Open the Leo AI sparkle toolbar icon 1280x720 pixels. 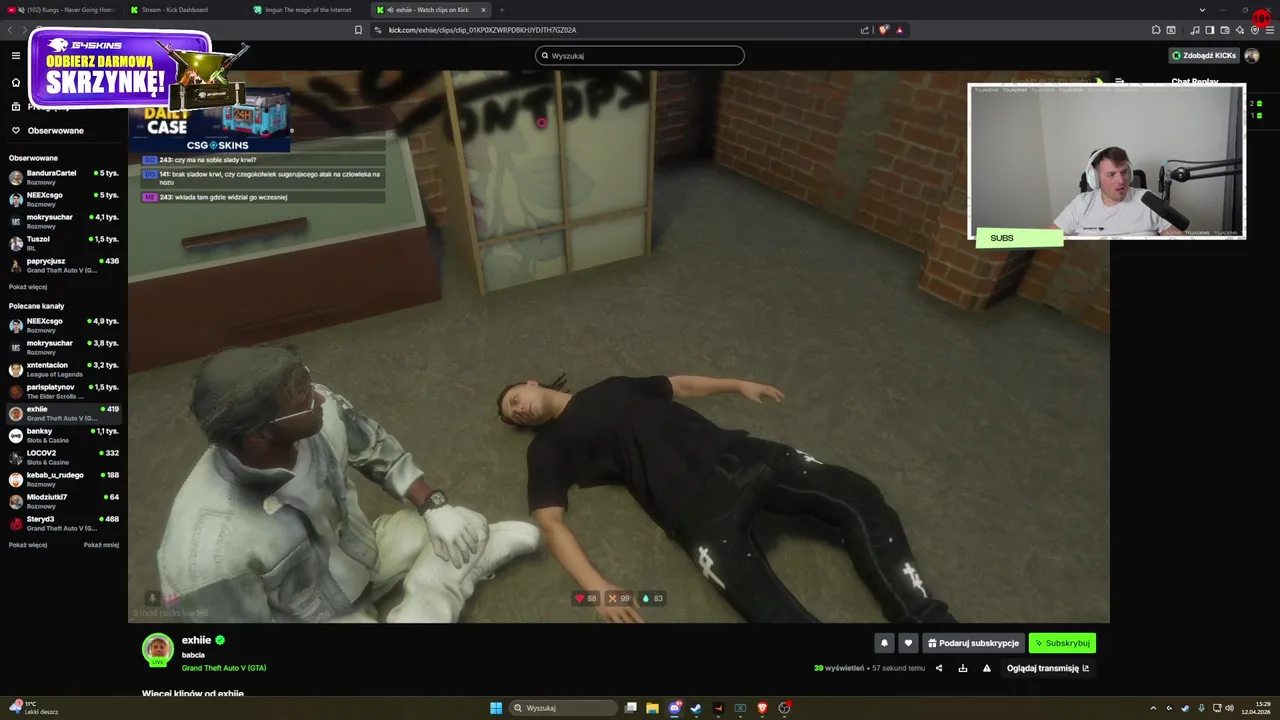coord(1240,30)
